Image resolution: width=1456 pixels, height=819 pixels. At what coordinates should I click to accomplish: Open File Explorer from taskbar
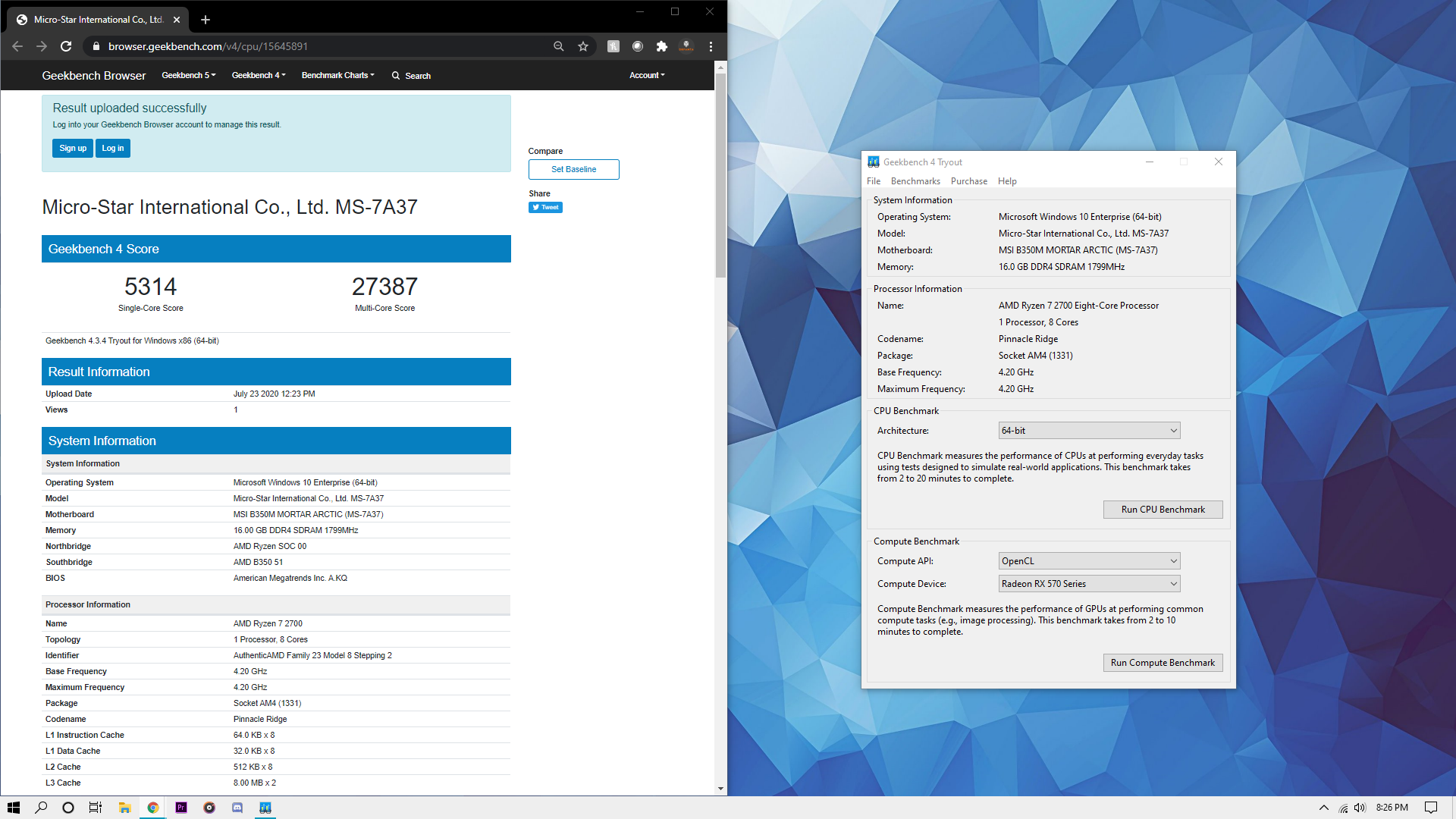click(x=125, y=808)
